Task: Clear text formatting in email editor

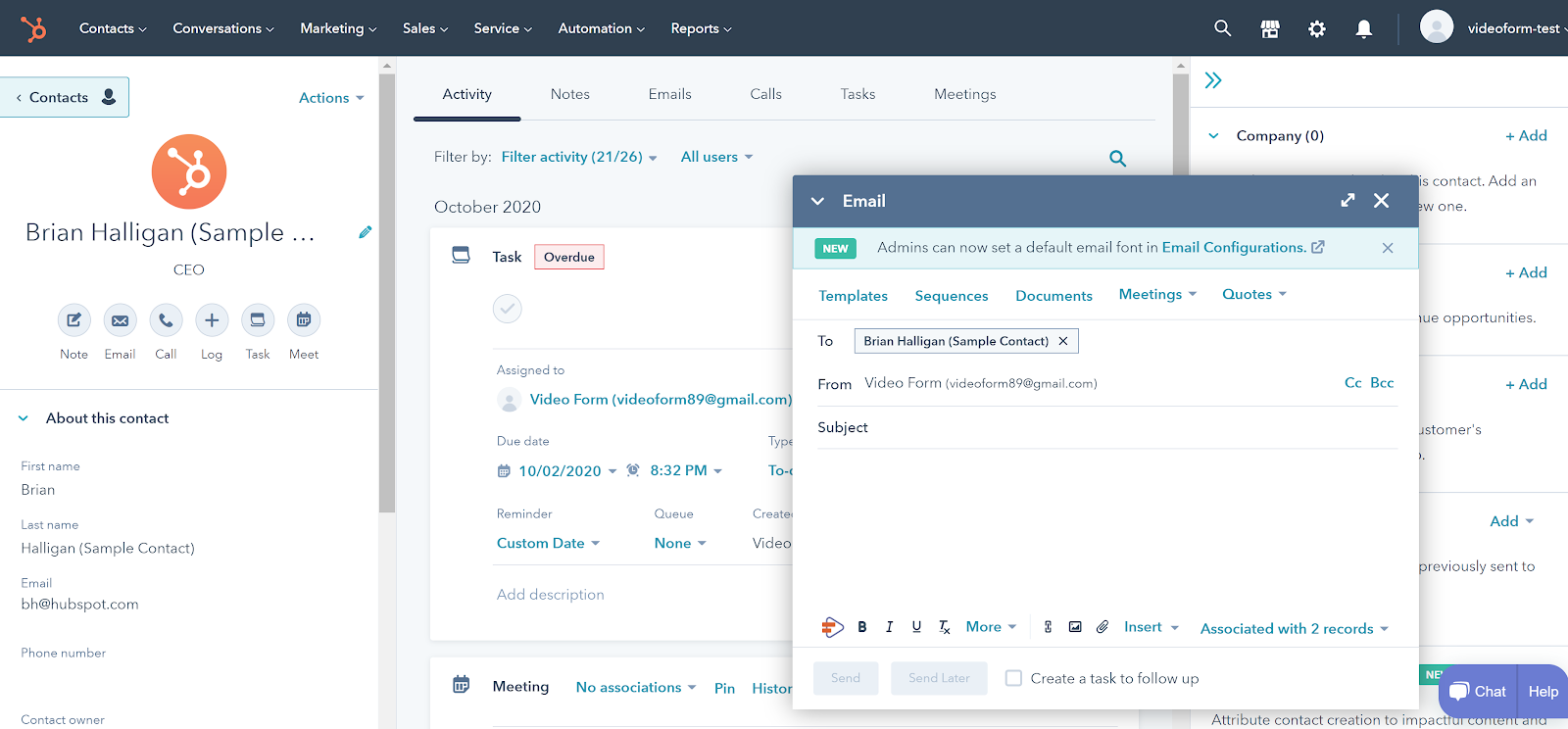Action: tap(944, 627)
